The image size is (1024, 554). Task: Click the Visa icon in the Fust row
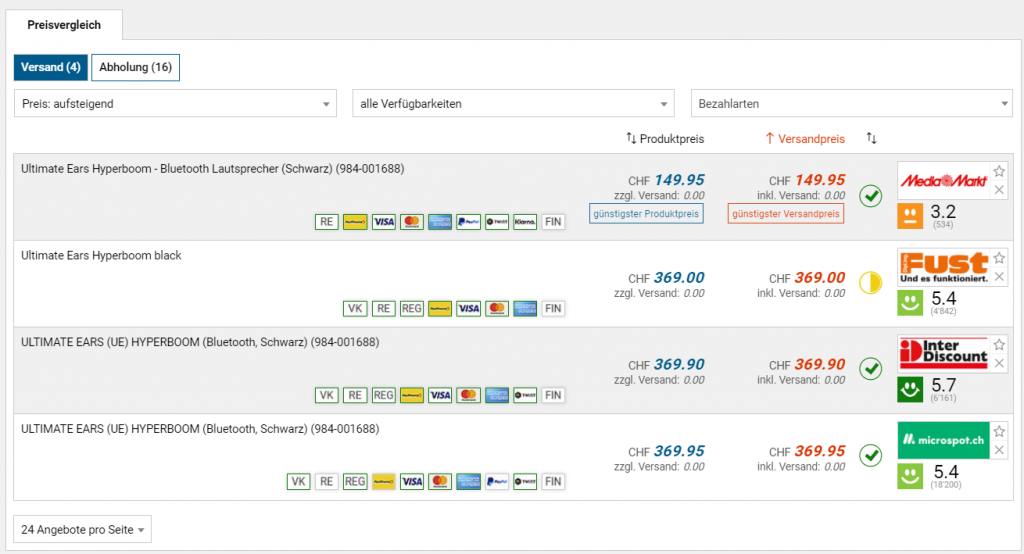468,309
